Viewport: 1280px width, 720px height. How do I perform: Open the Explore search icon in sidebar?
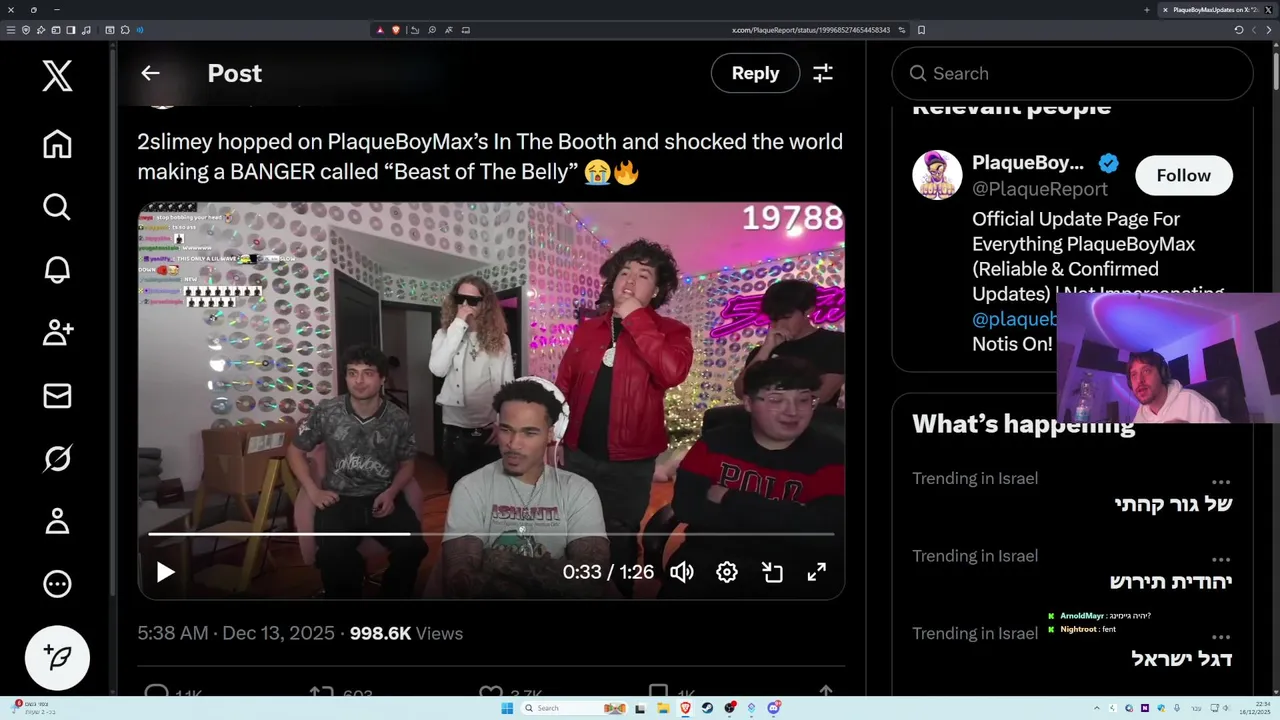coord(57,207)
